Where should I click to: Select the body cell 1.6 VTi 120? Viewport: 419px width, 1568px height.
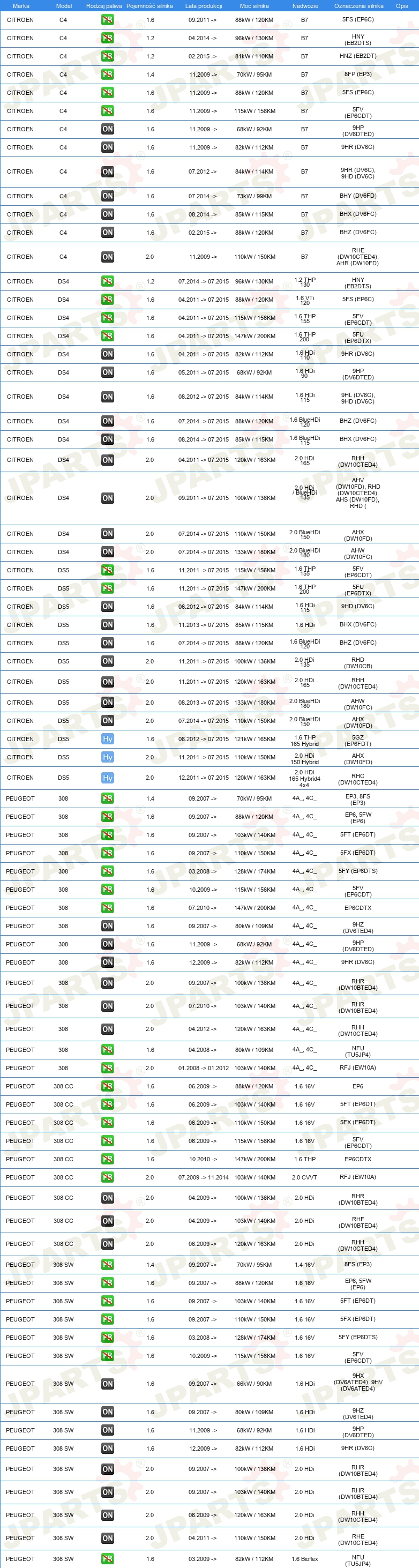tap(304, 301)
